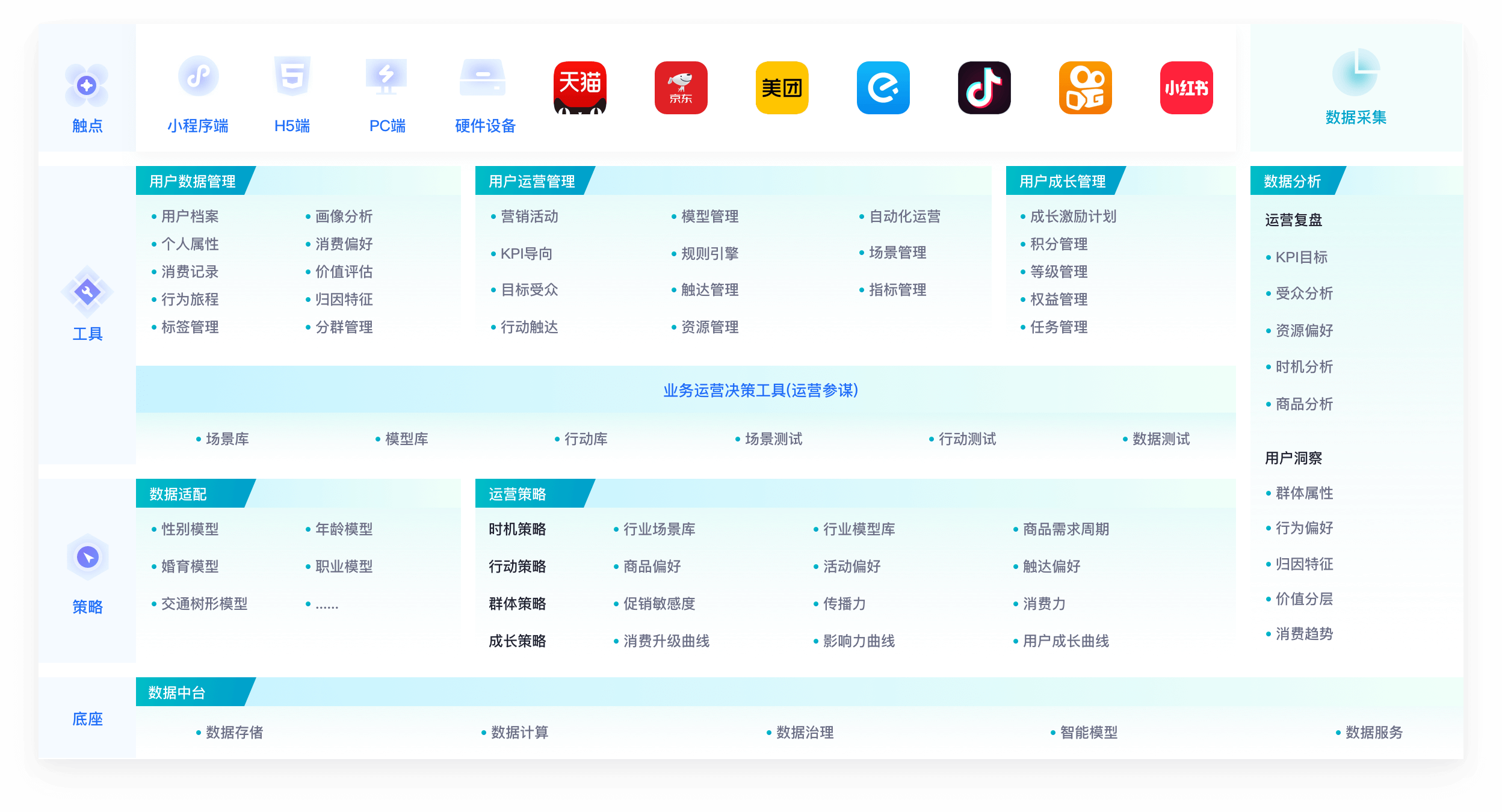Click the 业务运营决策工具(运营参谋) banner
This screenshot has height=812, width=1502.
click(x=760, y=390)
